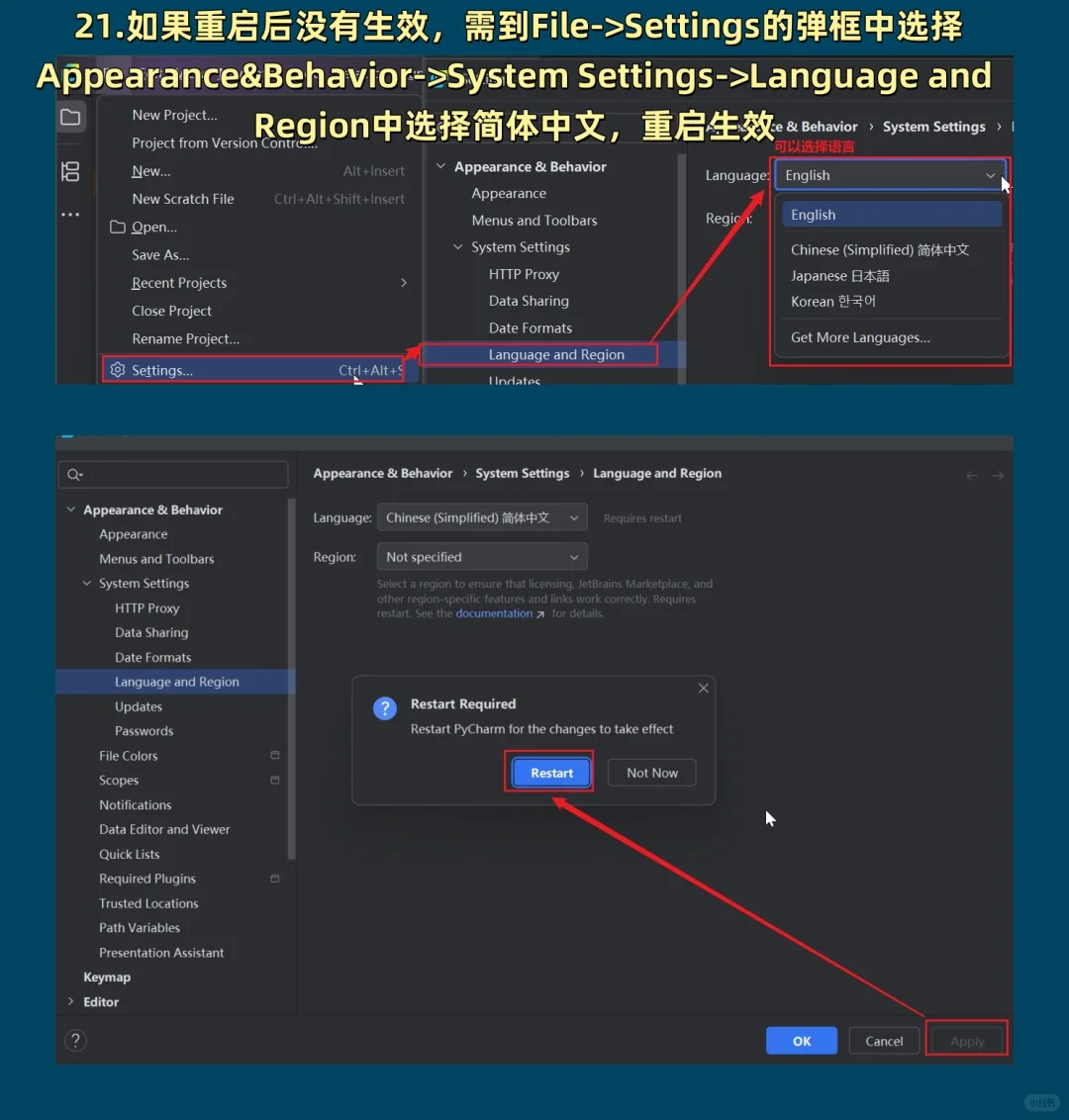Viewport: 1069px width, 1120px height.
Task: Select Trusted Locations settings item
Action: pos(148,903)
